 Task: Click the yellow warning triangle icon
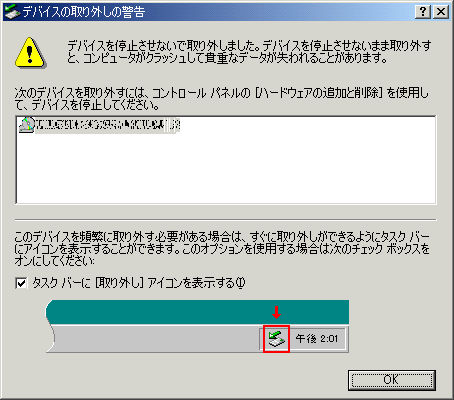[x=30, y=53]
